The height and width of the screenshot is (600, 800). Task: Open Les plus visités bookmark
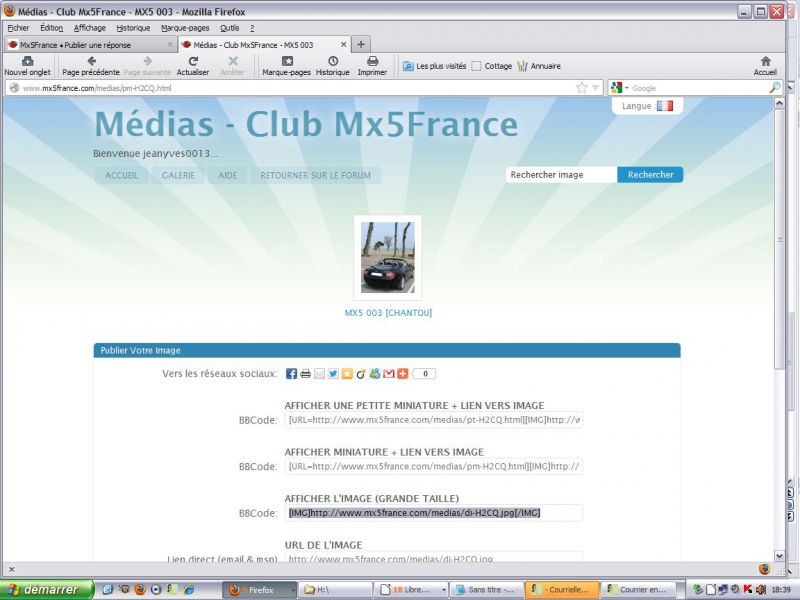point(435,66)
